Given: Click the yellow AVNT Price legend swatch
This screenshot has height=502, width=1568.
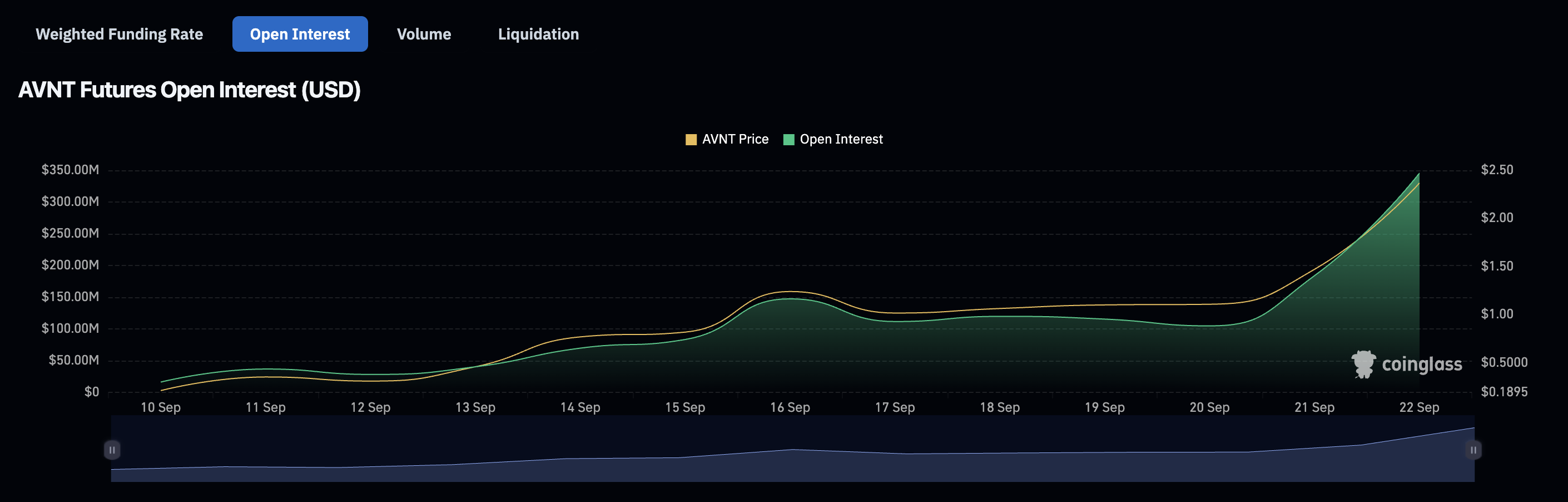Looking at the screenshot, I should (691, 139).
